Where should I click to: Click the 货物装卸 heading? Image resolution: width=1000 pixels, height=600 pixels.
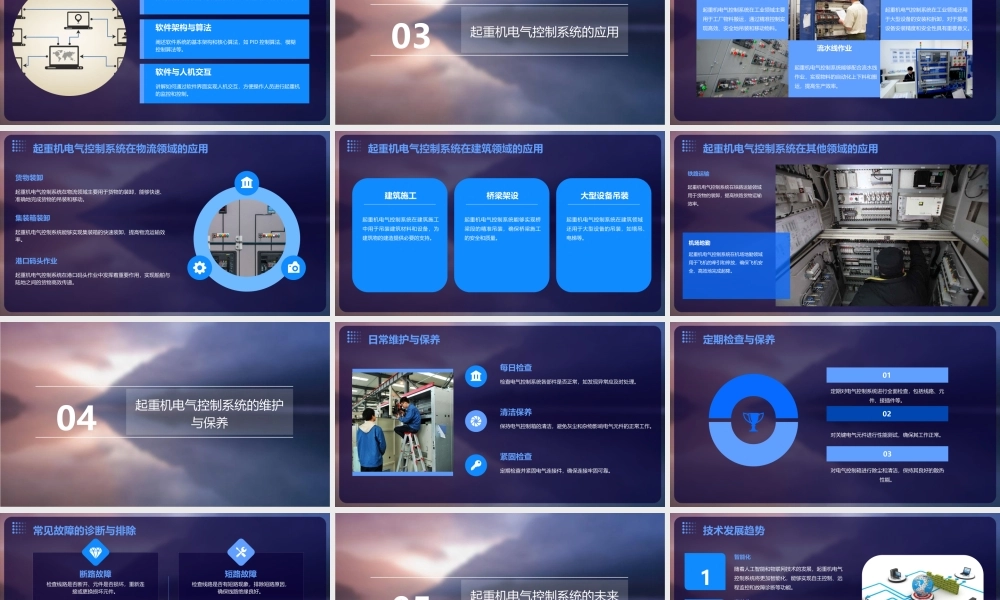[29, 178]
